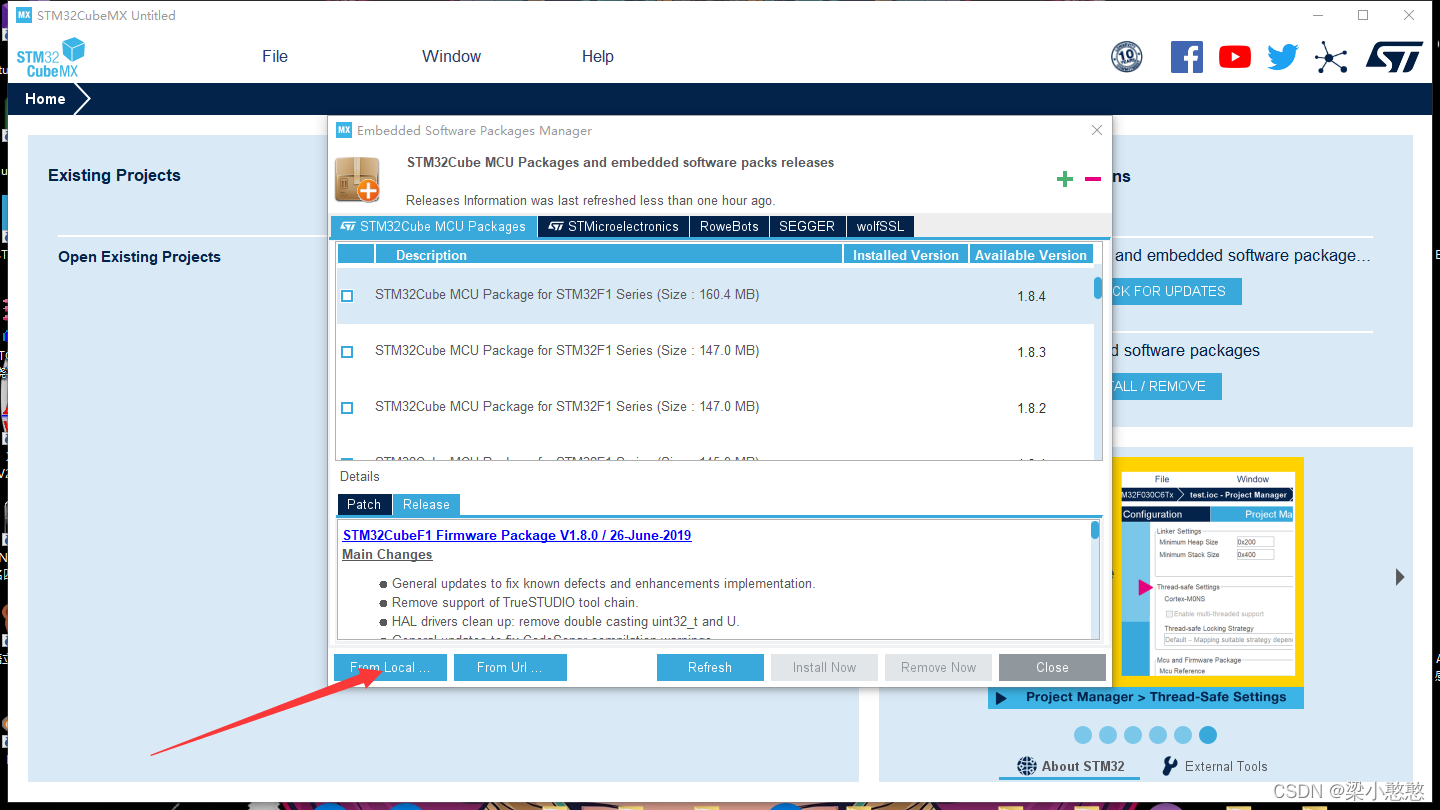This screenshot has width=1440, height=810.
Task: Select the last highlighted carousel dot
Action: [1208, 735]
